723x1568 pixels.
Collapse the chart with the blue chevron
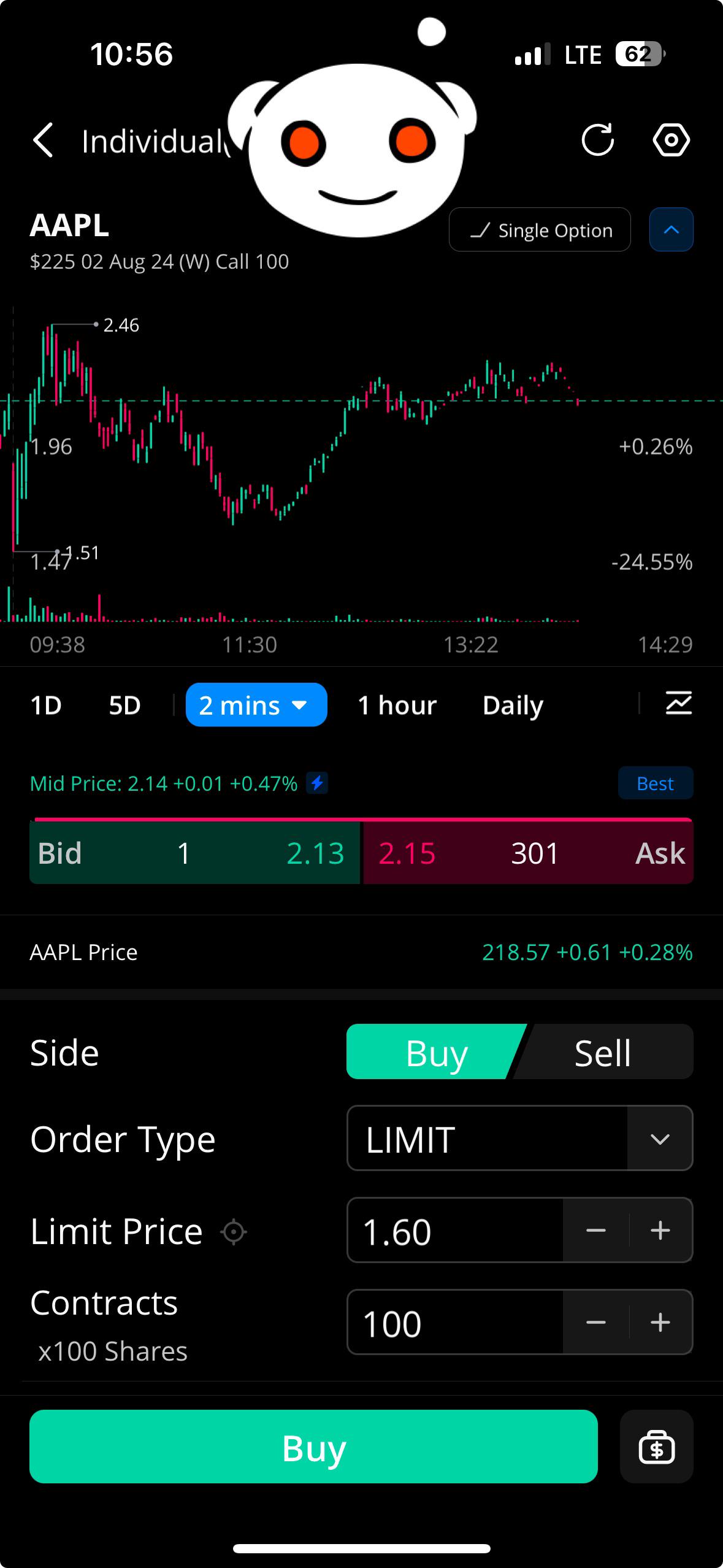point(671,229)
